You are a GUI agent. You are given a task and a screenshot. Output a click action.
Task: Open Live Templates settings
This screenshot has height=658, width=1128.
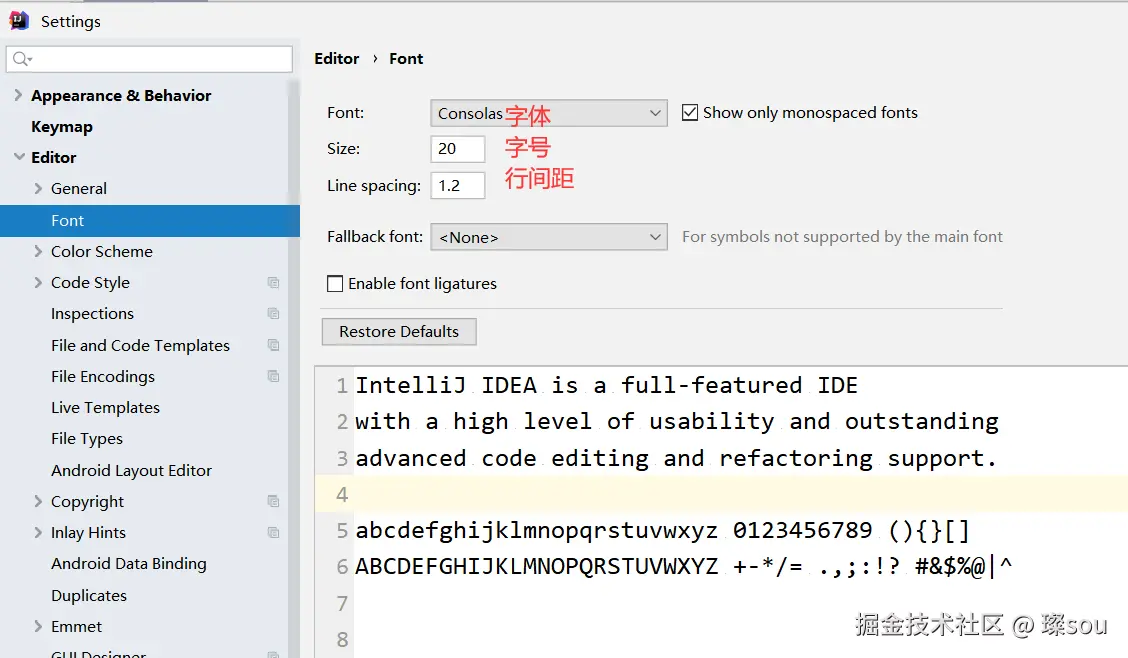tap(105, 408)
